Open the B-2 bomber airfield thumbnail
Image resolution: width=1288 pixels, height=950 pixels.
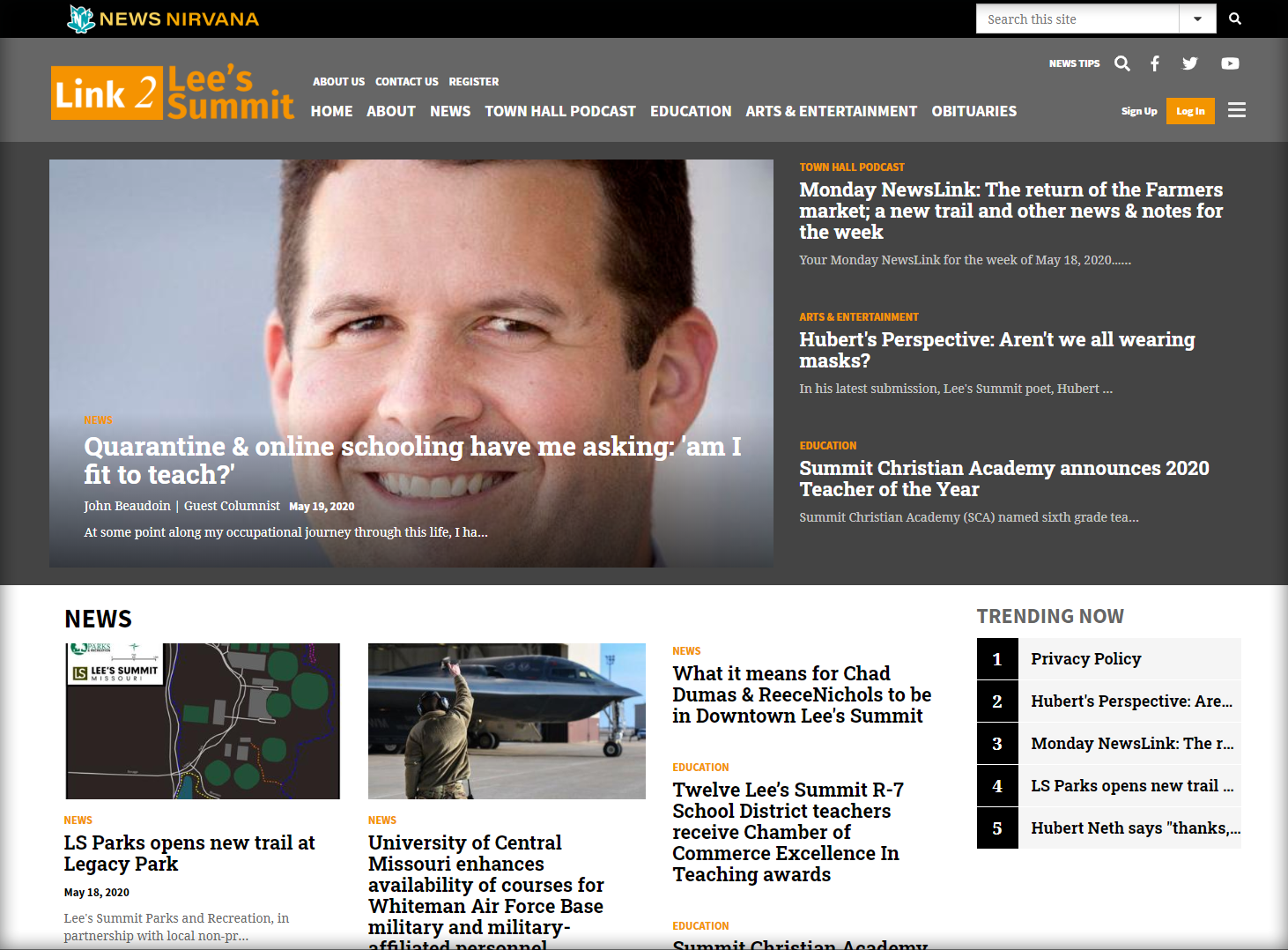click(x=507, y=721)
